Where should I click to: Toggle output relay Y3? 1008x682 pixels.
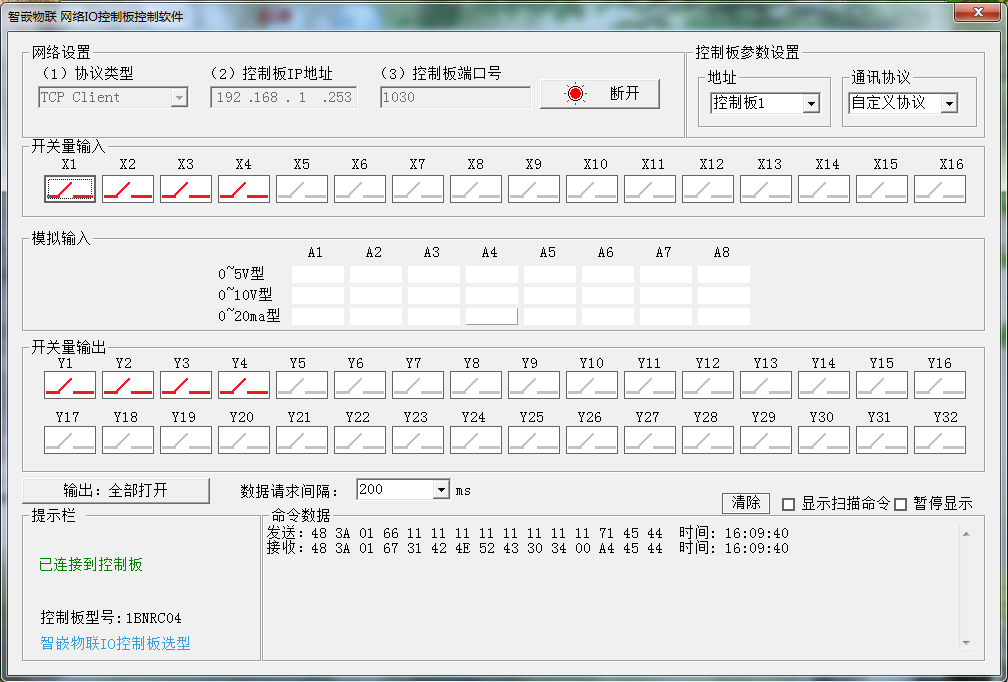[186, 385]
